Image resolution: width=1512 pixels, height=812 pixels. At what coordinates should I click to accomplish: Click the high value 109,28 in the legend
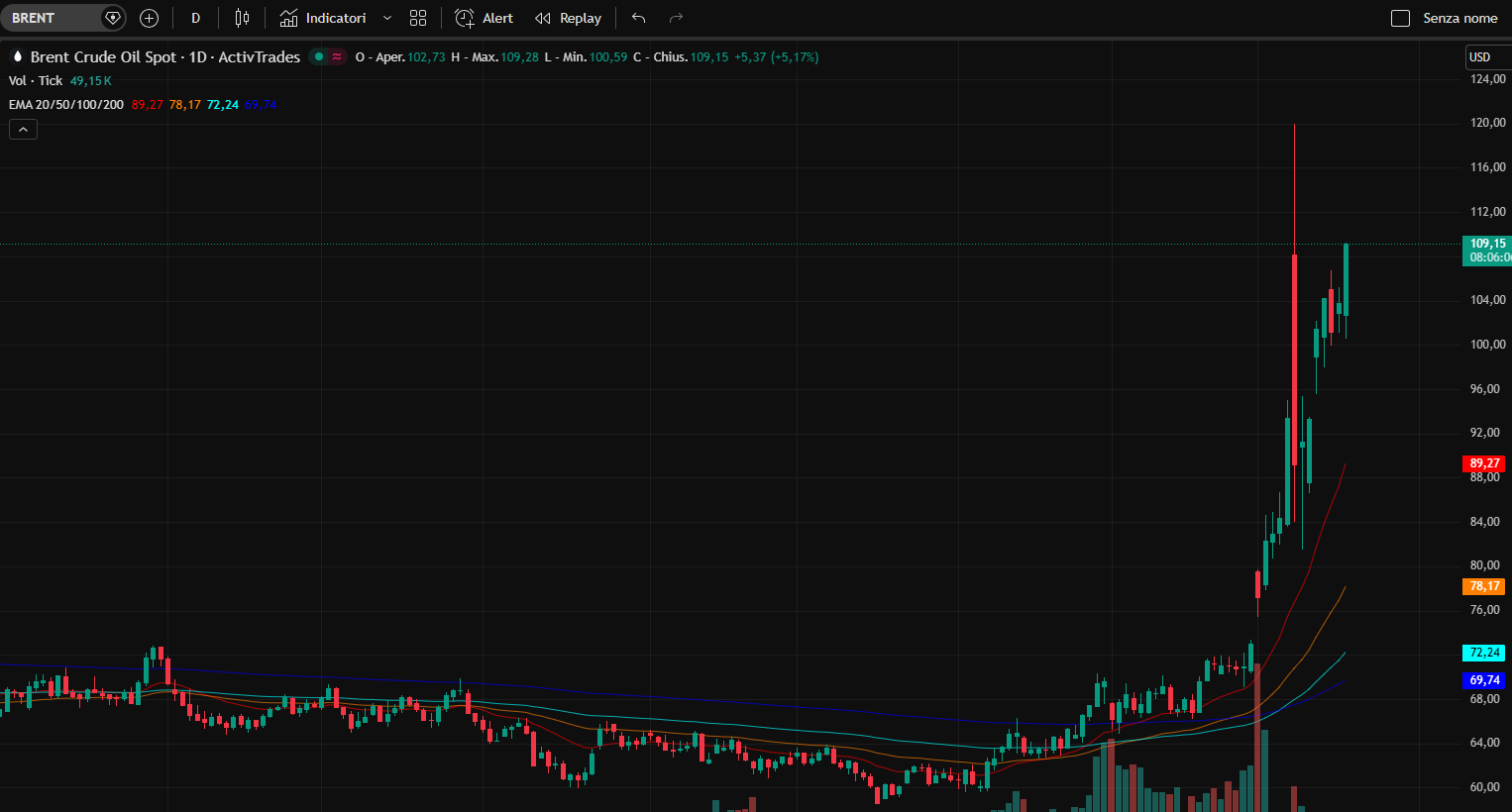point(520,57)
